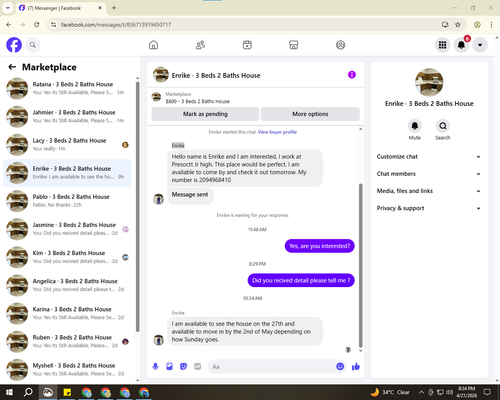Click the Enrike profile thumbnail in info panel
The height and width of the screenshot is (400, 500).
pyautogui.click(x=429, y=82)
